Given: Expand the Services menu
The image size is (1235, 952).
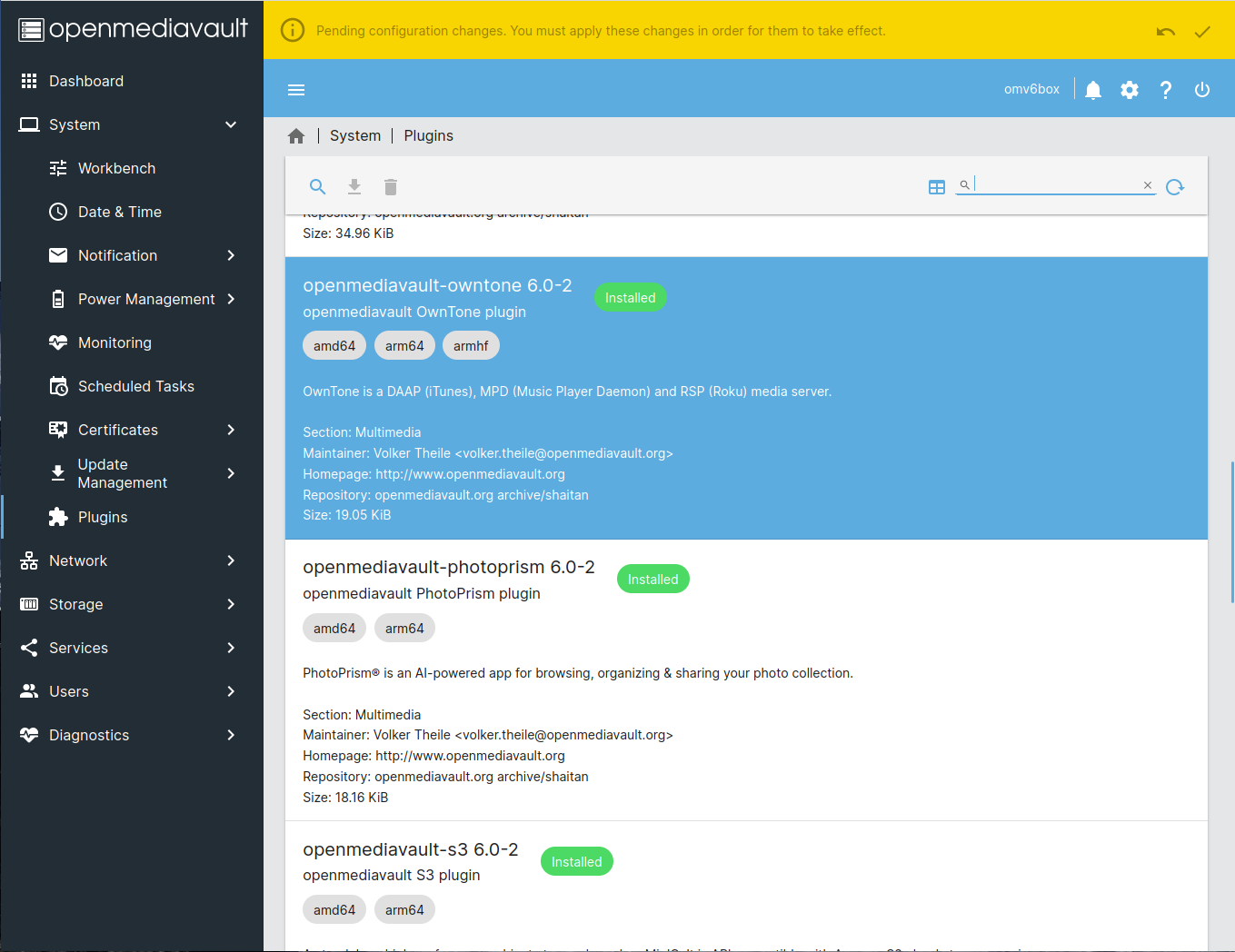Looking at the screenshot, I should pyautogui.click(x=231, y=648).
